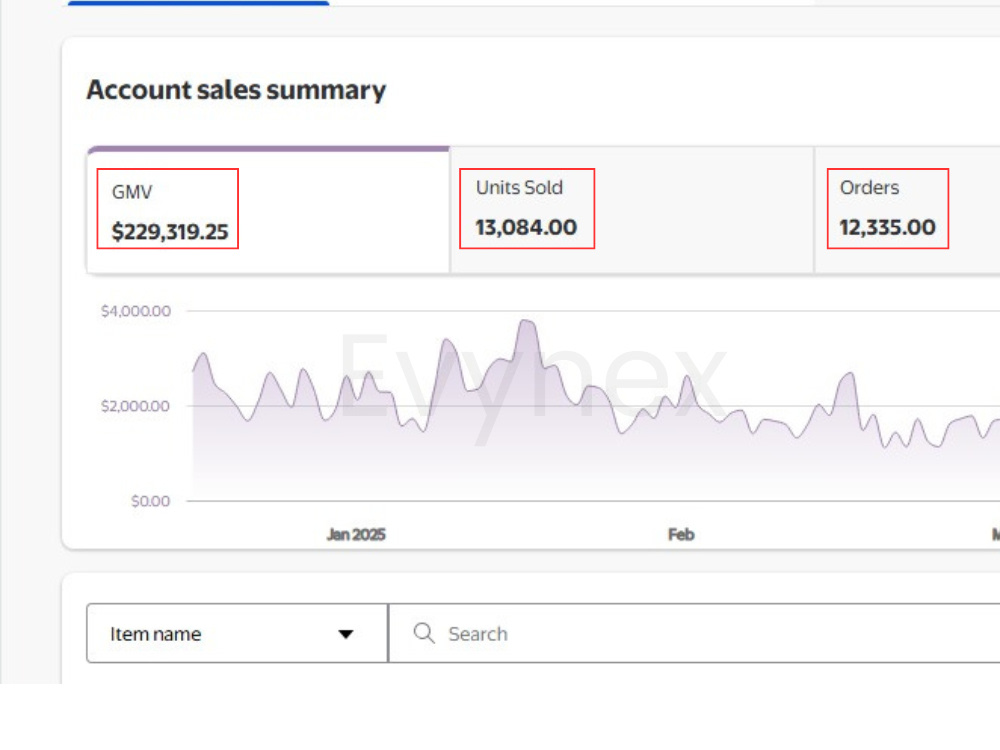
Task: Focus the Search input field
Action: click(x=694, y=633)
